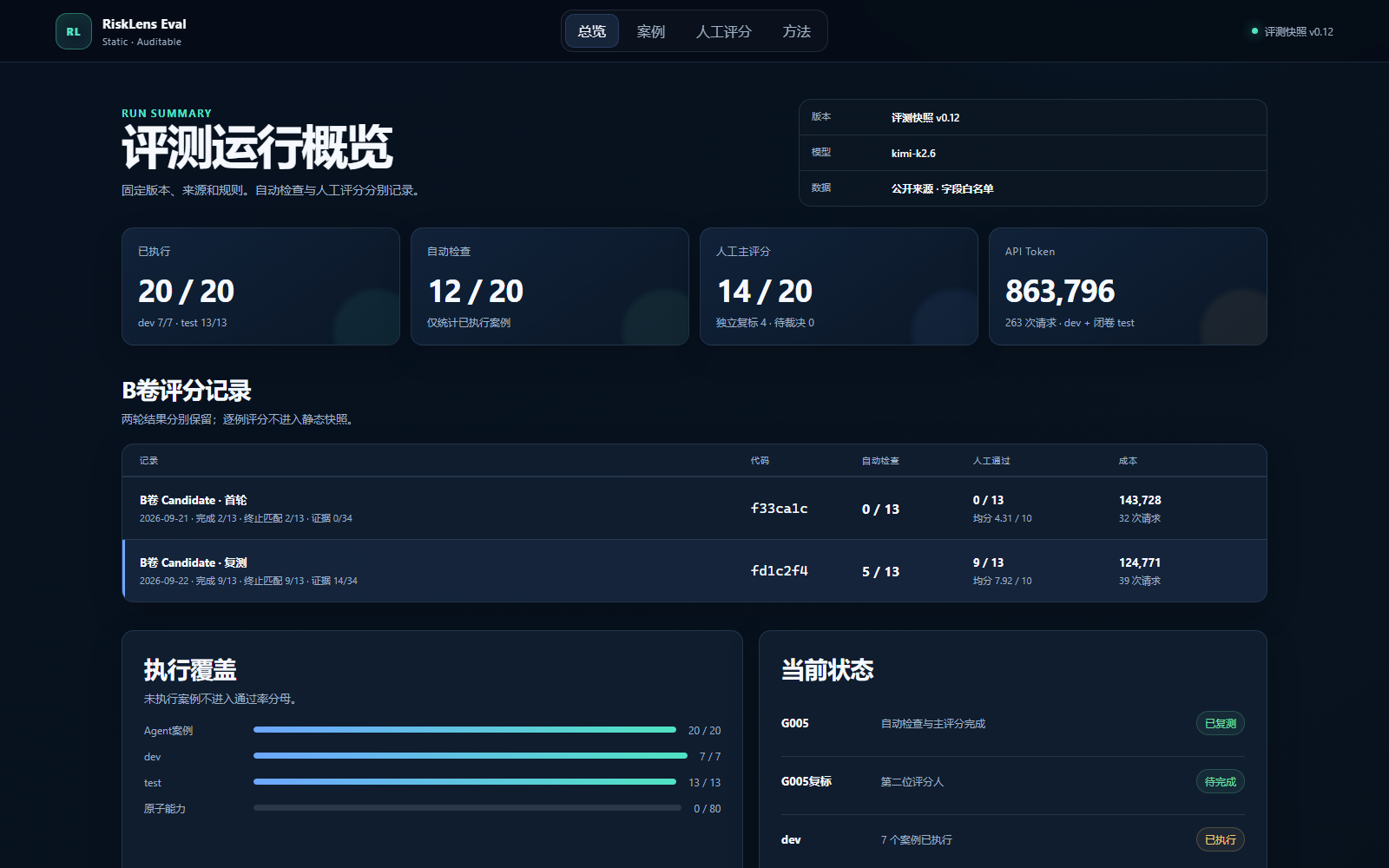Click code hash f33ca1c
1389x868 pixels.
tap(780, 509)
